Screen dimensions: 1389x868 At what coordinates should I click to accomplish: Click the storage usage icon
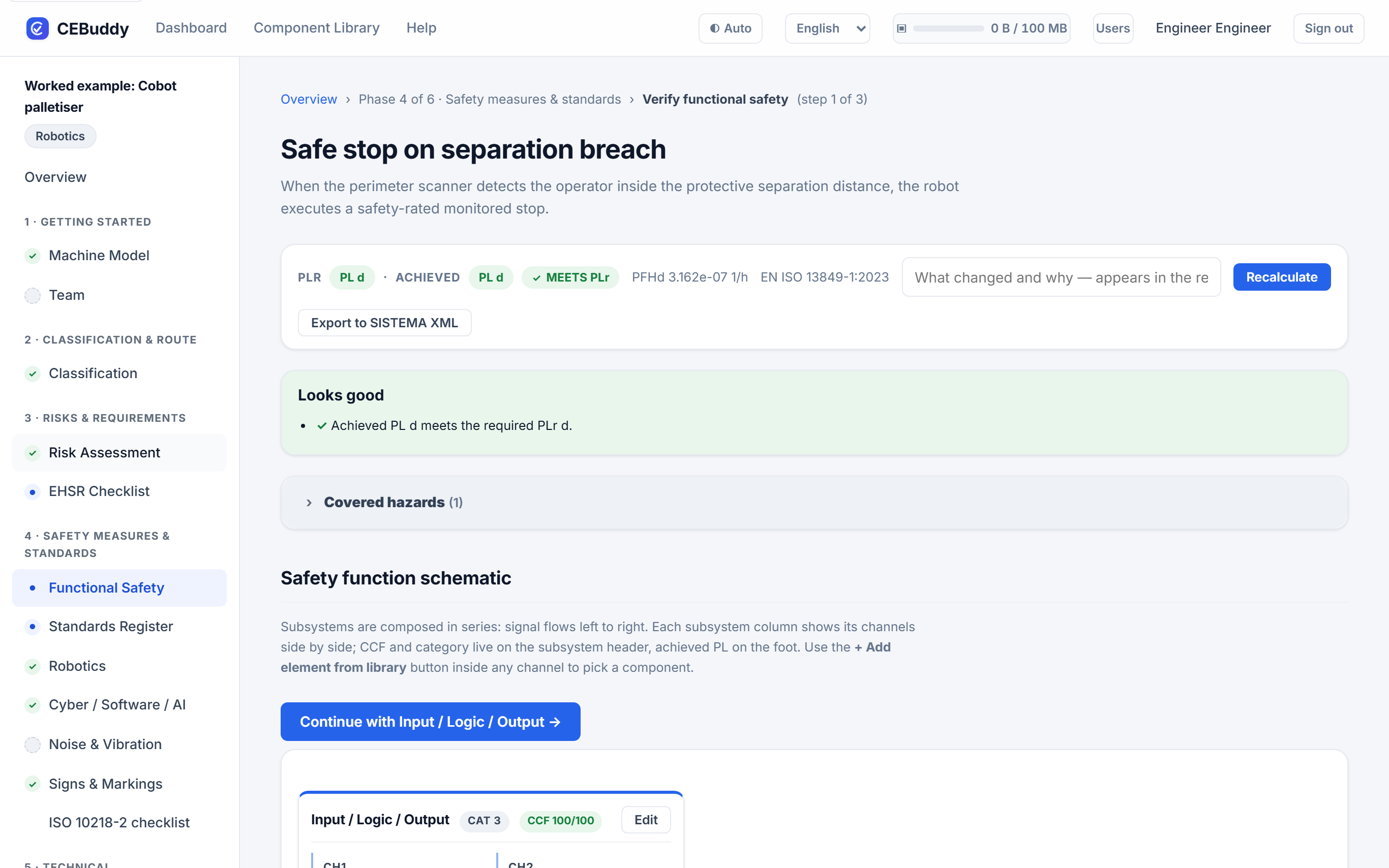point(901,28)
